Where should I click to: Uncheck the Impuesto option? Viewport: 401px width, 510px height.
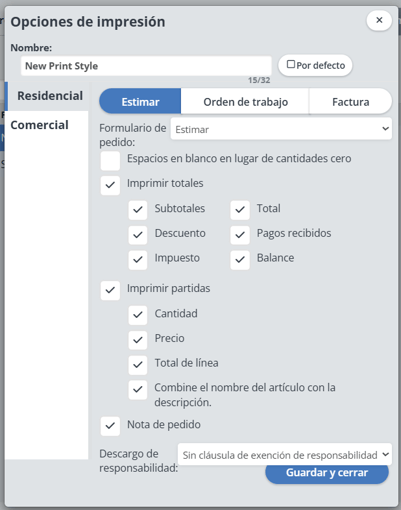(x=138, y=260)
